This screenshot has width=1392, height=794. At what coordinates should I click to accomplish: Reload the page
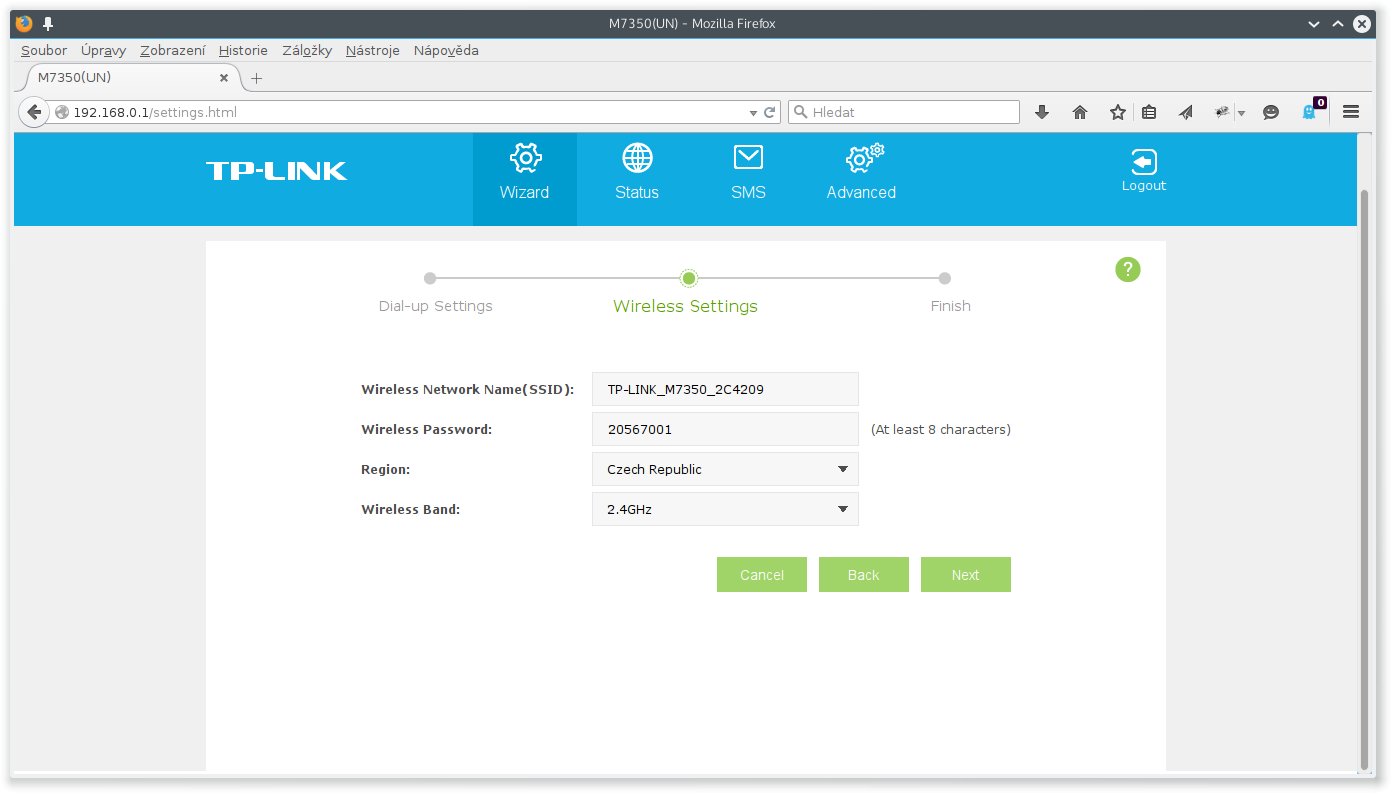[770, 113]
